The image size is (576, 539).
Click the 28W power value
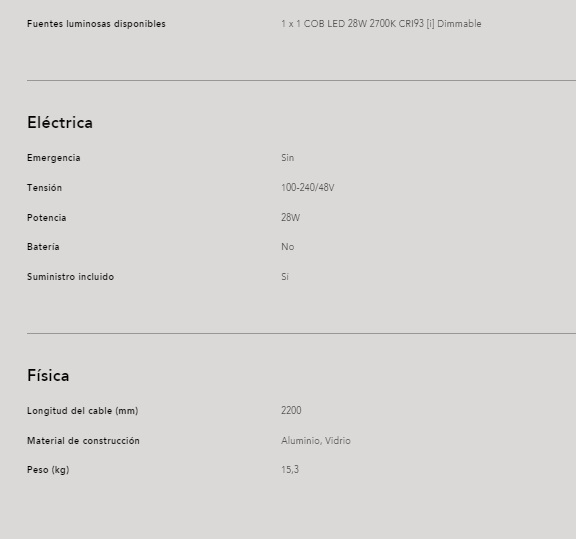pos(291,218)
